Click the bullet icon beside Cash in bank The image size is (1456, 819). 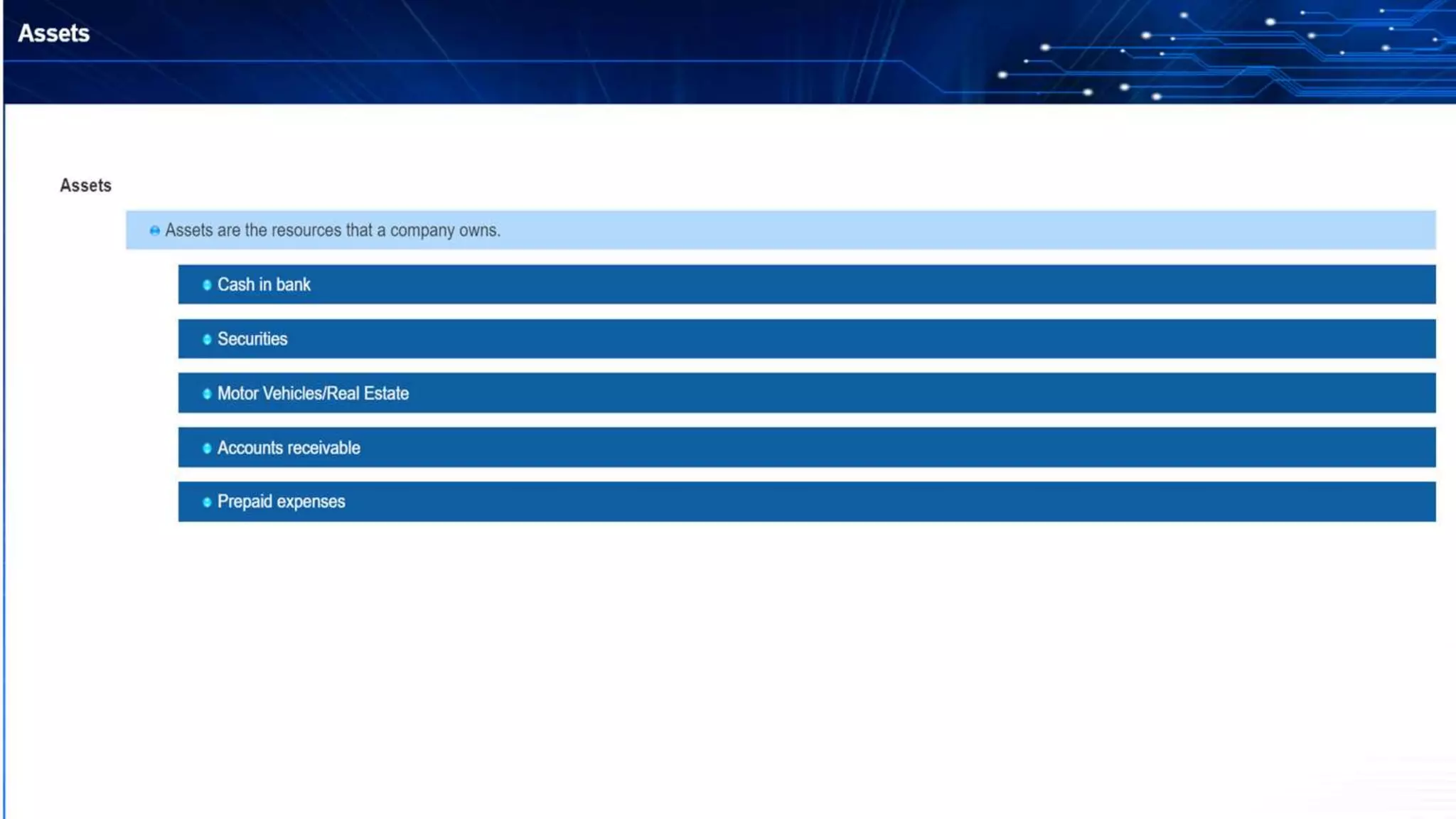coord(207,285)
